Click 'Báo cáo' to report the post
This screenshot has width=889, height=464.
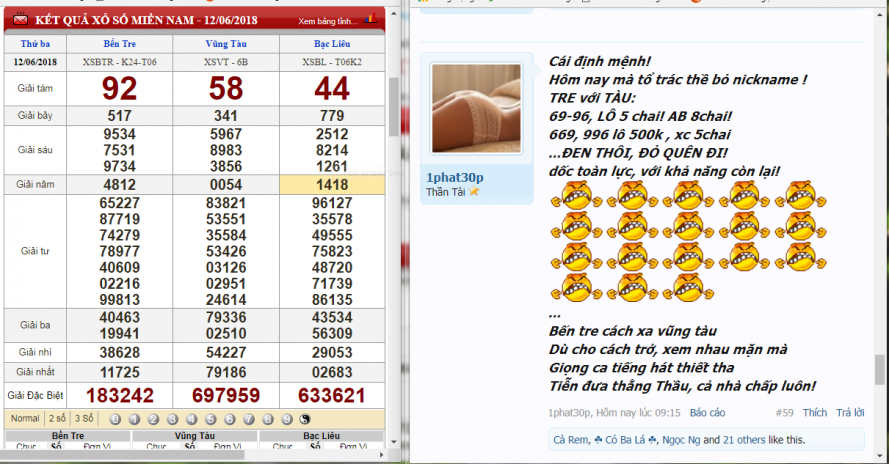tap(707, 412)
